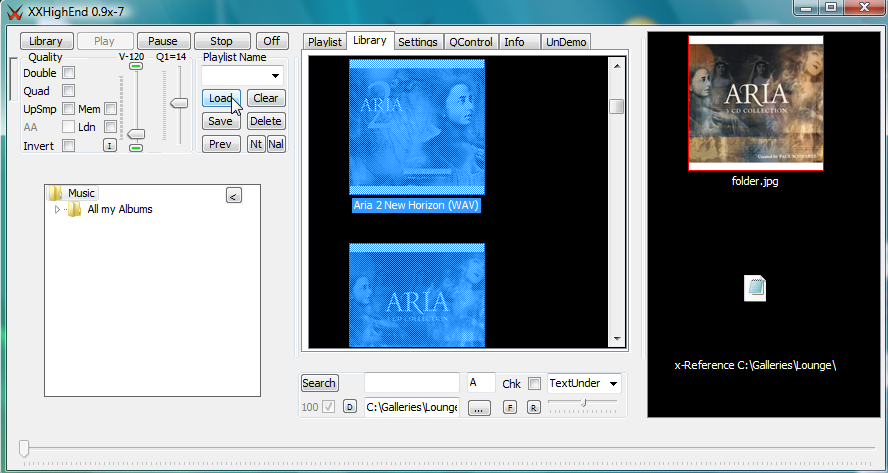Click the field containing 'A'

tap(481, 383)
